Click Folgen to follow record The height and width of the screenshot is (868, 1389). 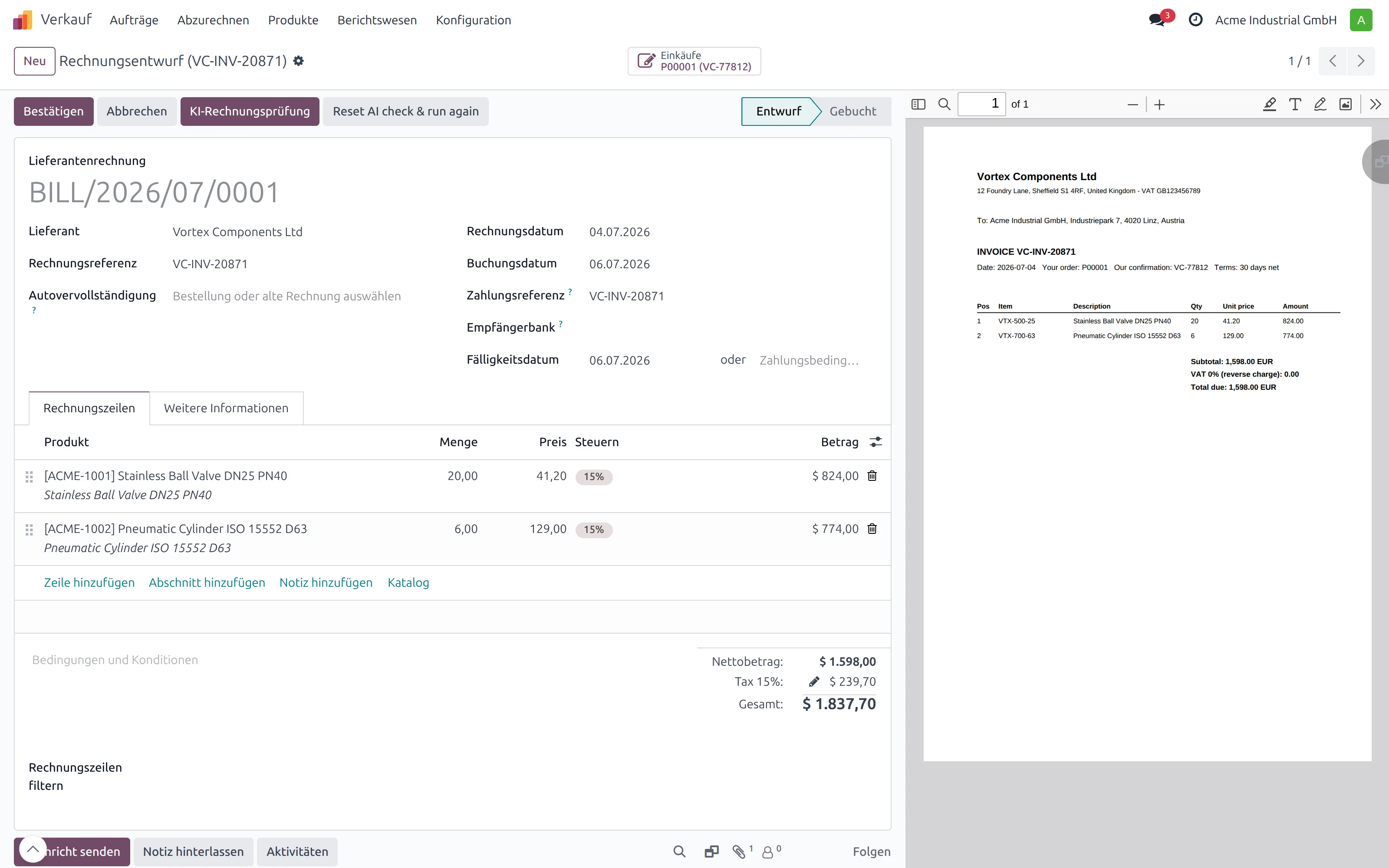point(871,852)
